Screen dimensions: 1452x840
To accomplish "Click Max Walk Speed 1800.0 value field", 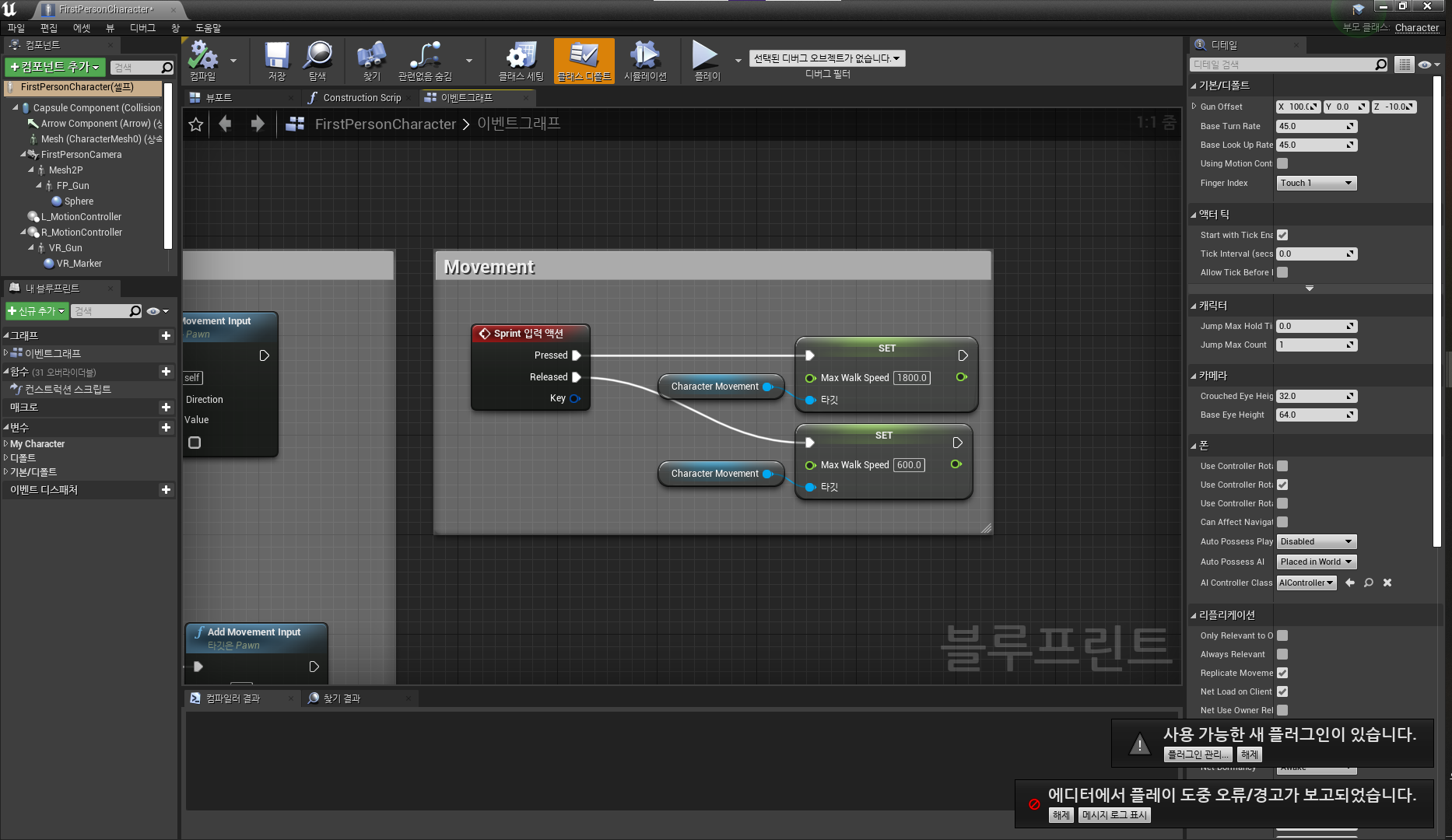I will pos(912,378).
